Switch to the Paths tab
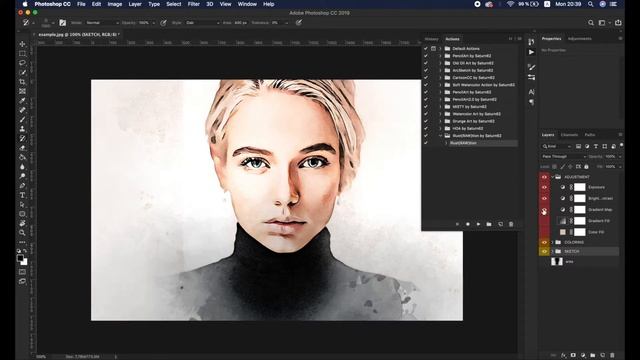Viewport: 640px width, 360px height. pos(590,135)
